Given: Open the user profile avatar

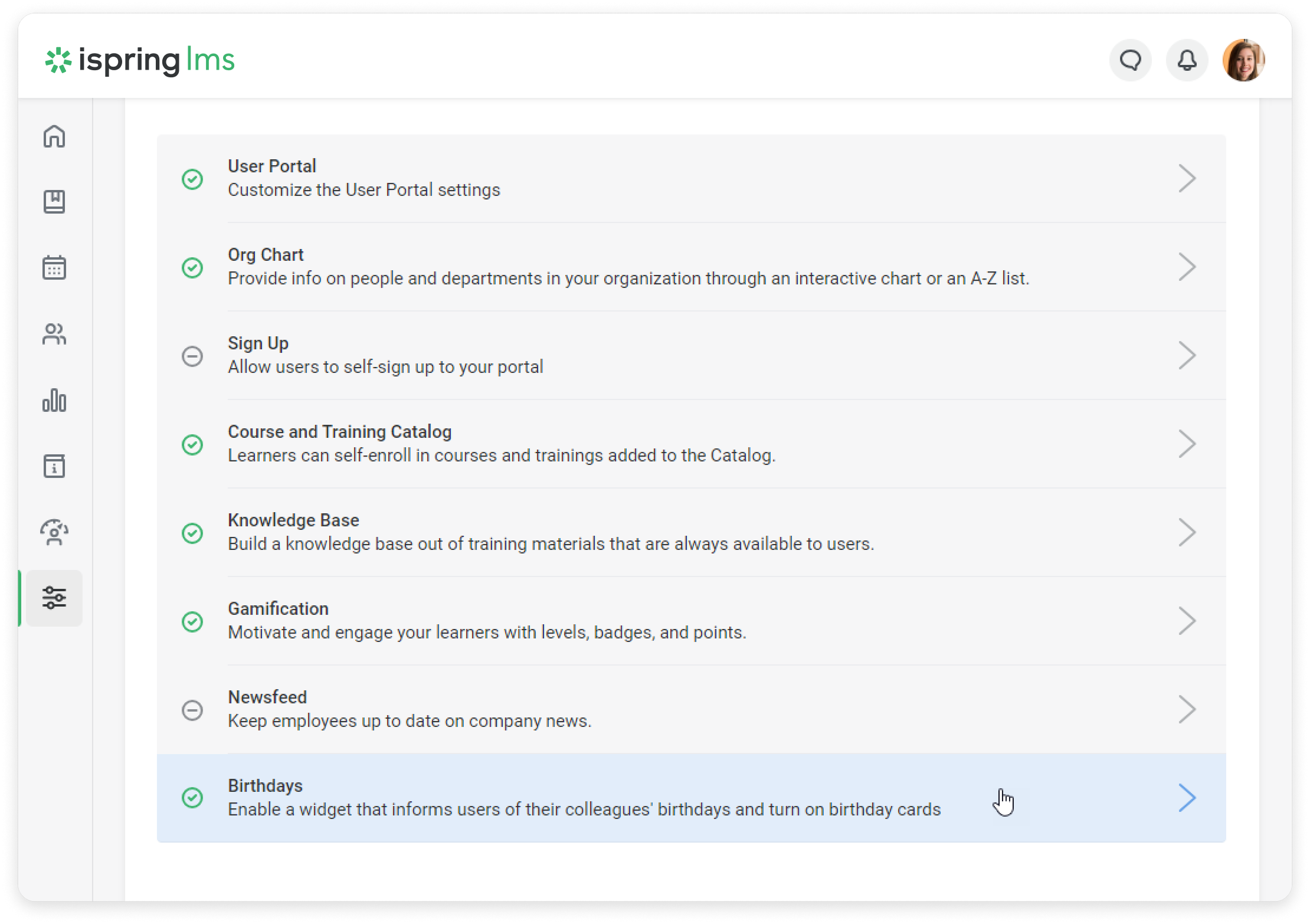Looking at the screenshot, I should point(1243,60).
